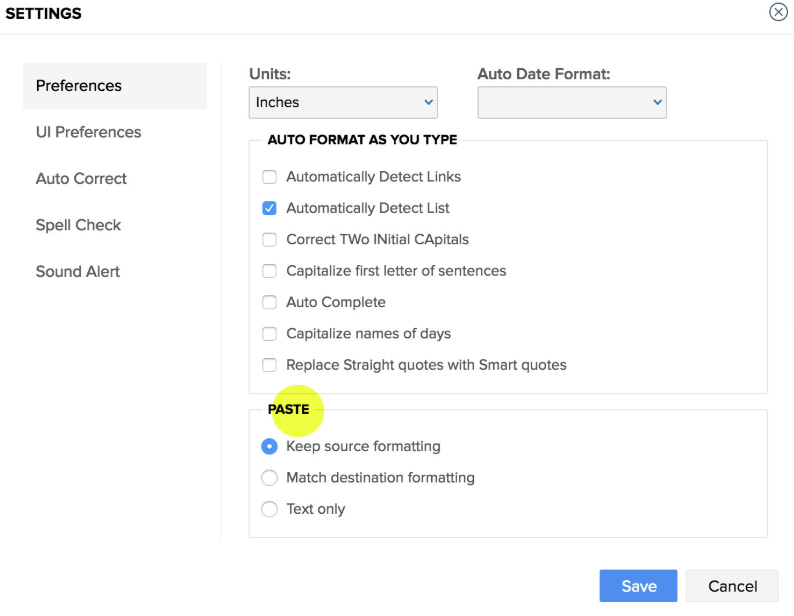Open the Preferences settings tab
The width and height of the screenshot is (794, 616).
(79, 86)
